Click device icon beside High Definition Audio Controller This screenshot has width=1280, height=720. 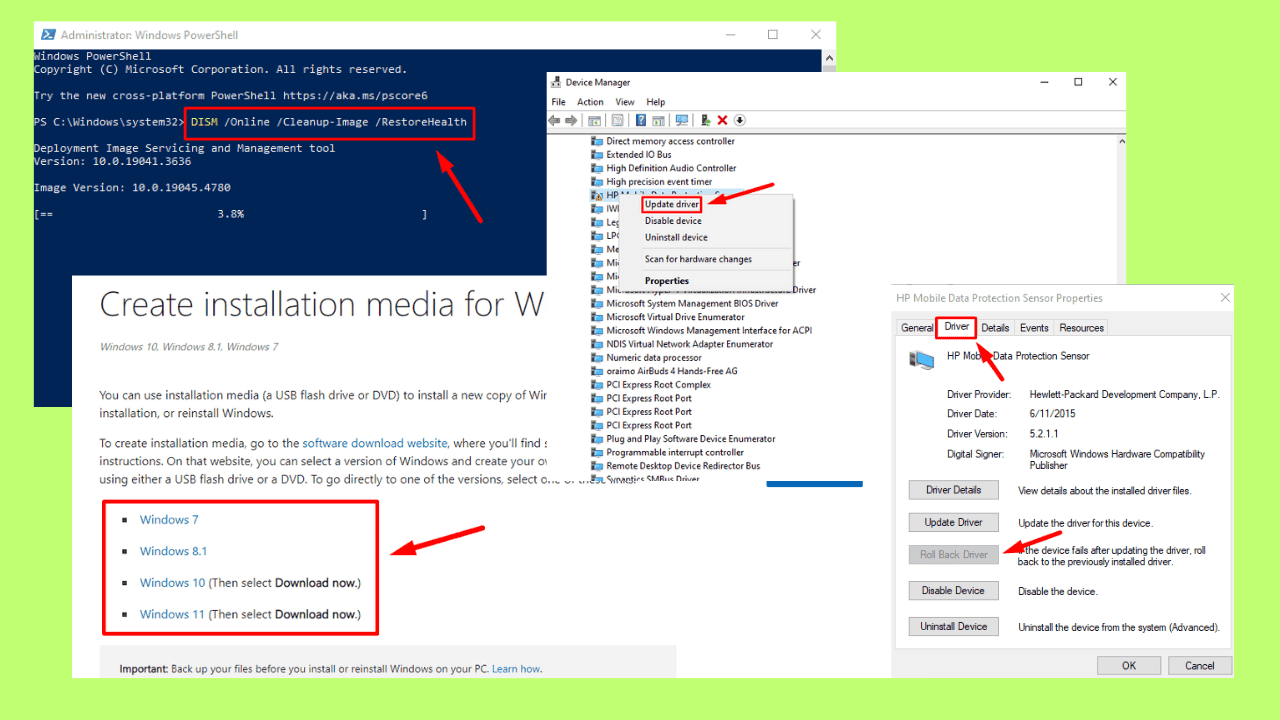tap(597, 168)
